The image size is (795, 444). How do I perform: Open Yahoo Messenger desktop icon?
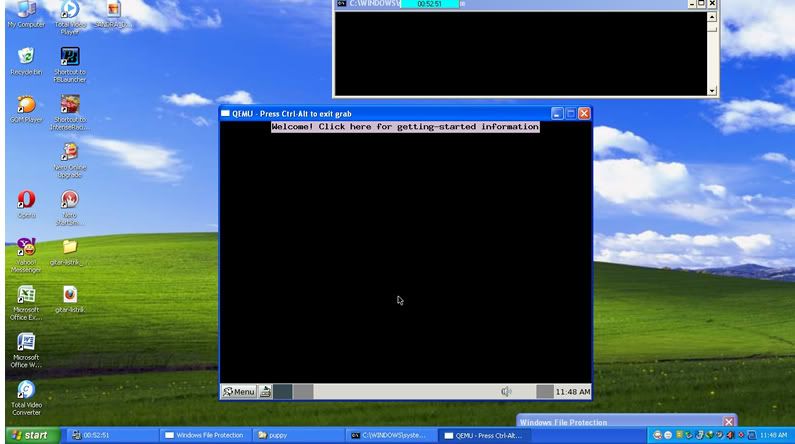coord(26,255)
